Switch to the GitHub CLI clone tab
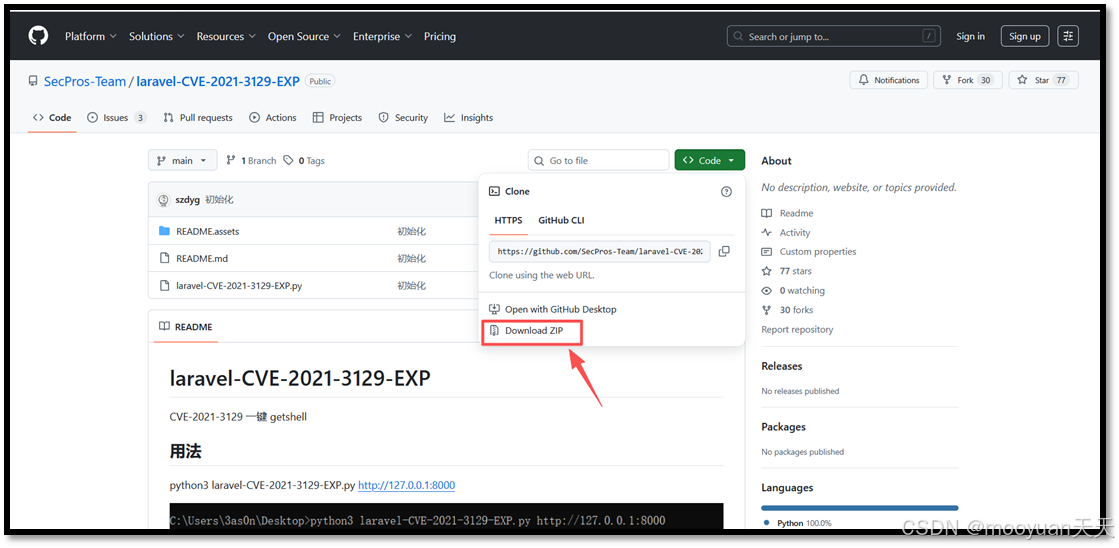1119x548 pixels. coord(561,220)
